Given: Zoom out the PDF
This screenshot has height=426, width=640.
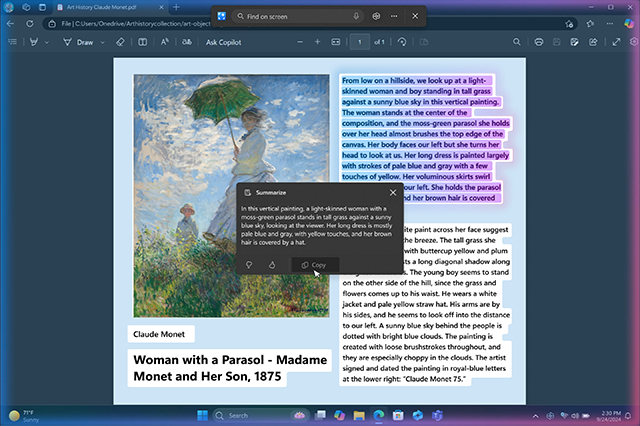Looking at the screenshot, I should [x=300, y=42].
